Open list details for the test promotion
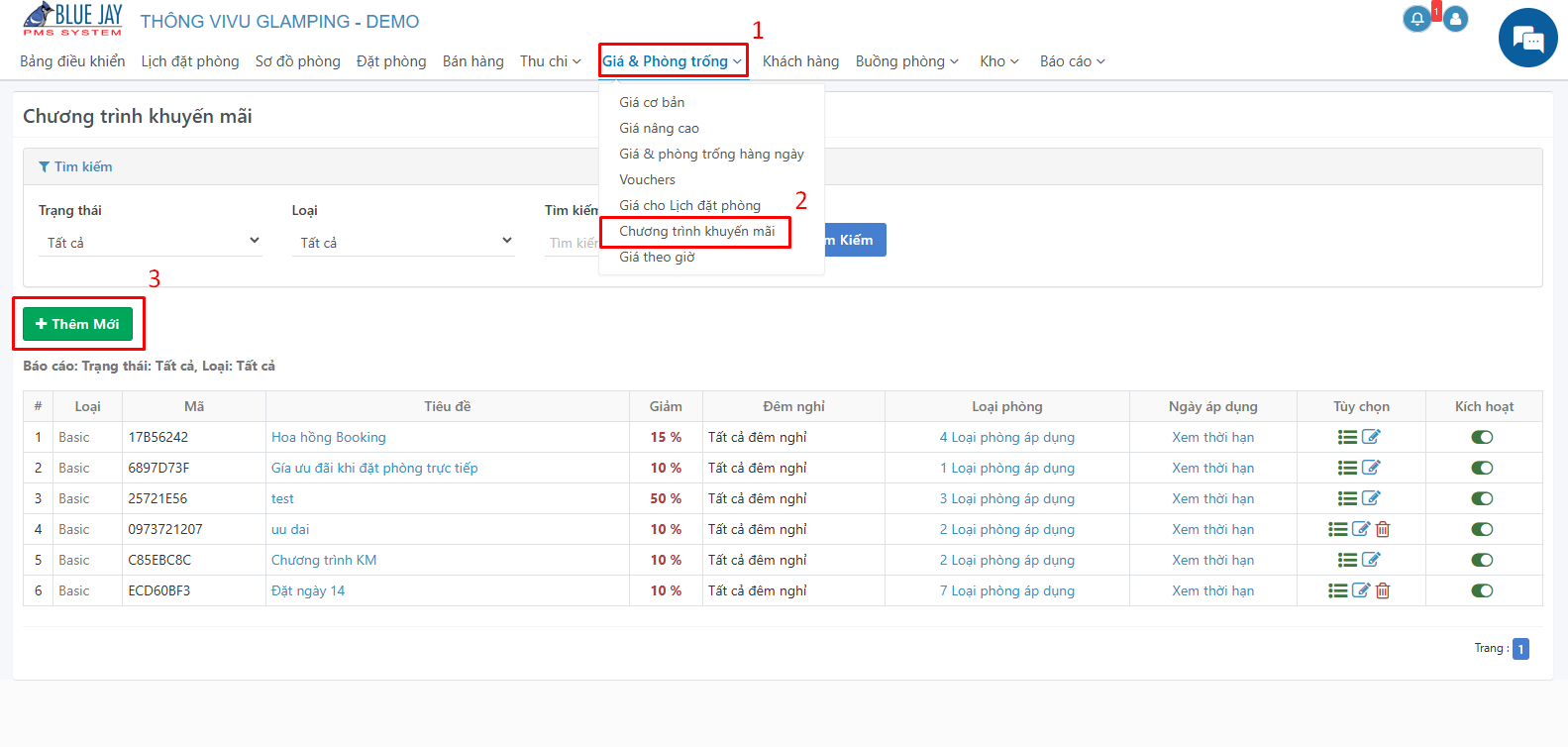Image resolution: width=1568 pixels, height=747 pixels. [1347, 498]
